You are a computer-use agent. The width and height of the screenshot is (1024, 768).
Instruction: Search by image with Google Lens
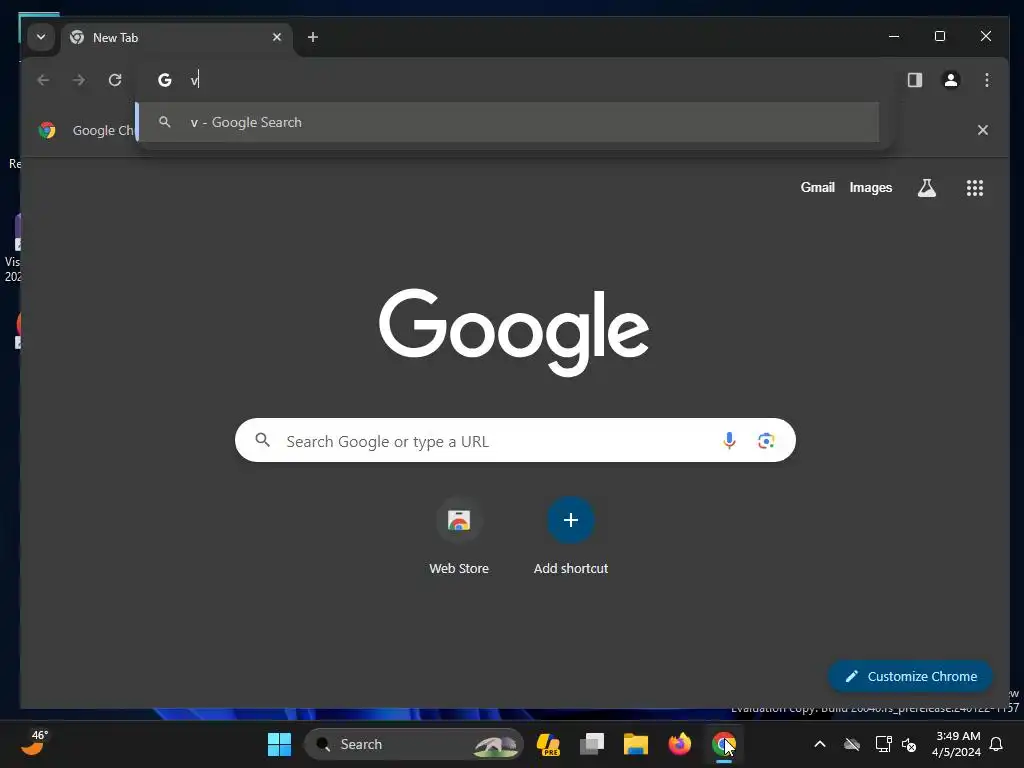[766, 440]
